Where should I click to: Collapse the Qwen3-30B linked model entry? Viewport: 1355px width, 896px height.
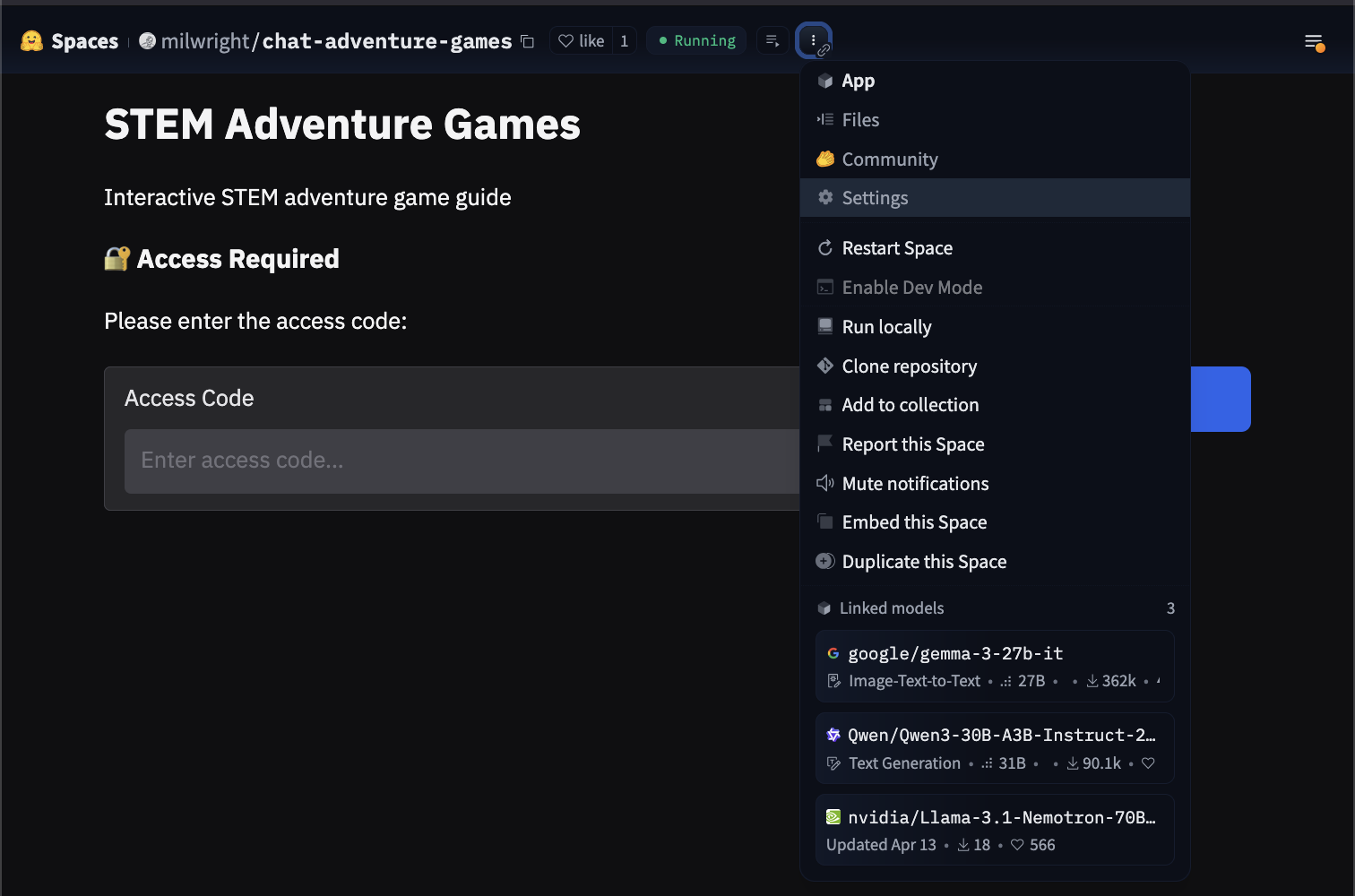tap(995, 748)
